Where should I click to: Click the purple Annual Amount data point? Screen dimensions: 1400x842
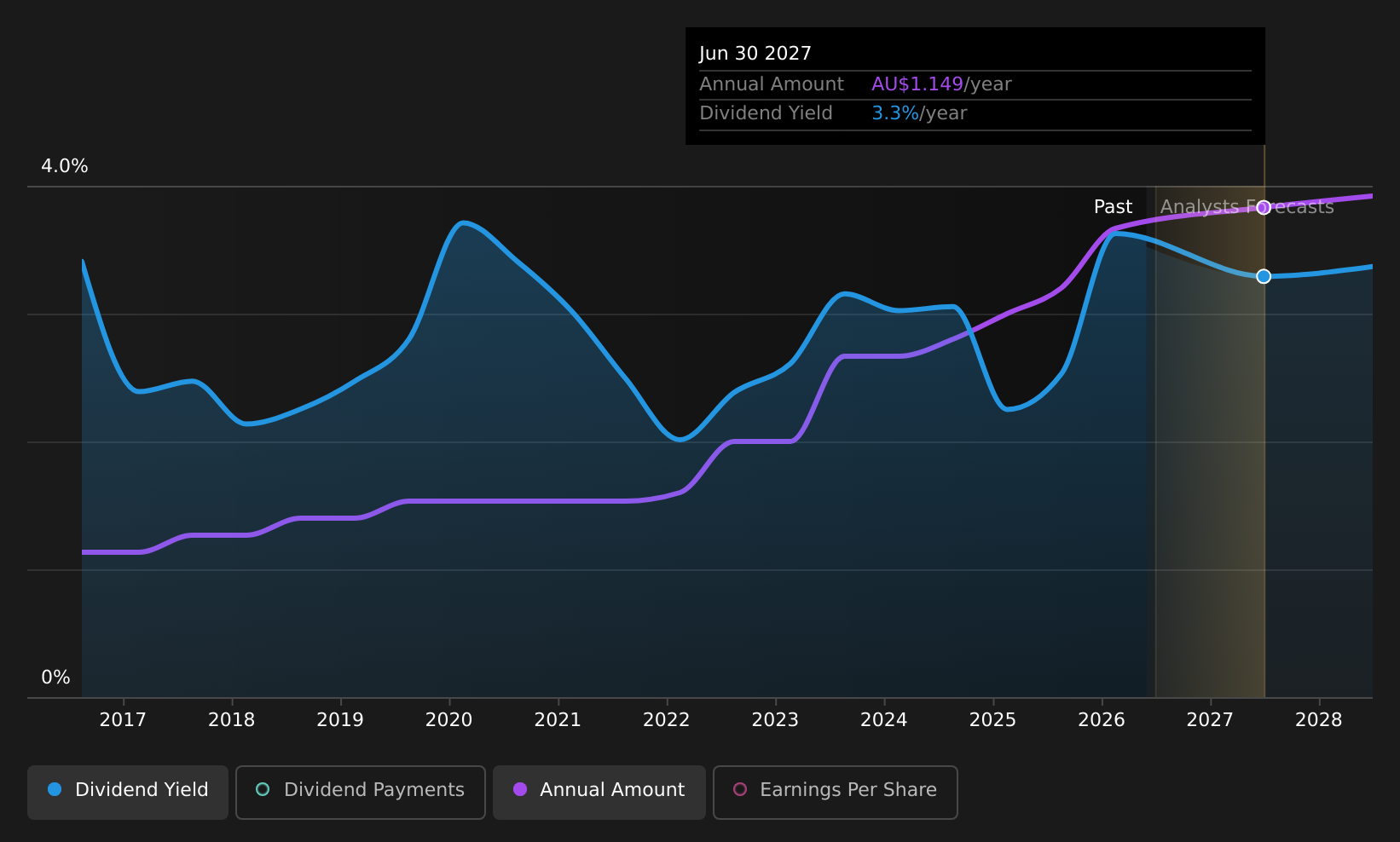pos(1264,207)
